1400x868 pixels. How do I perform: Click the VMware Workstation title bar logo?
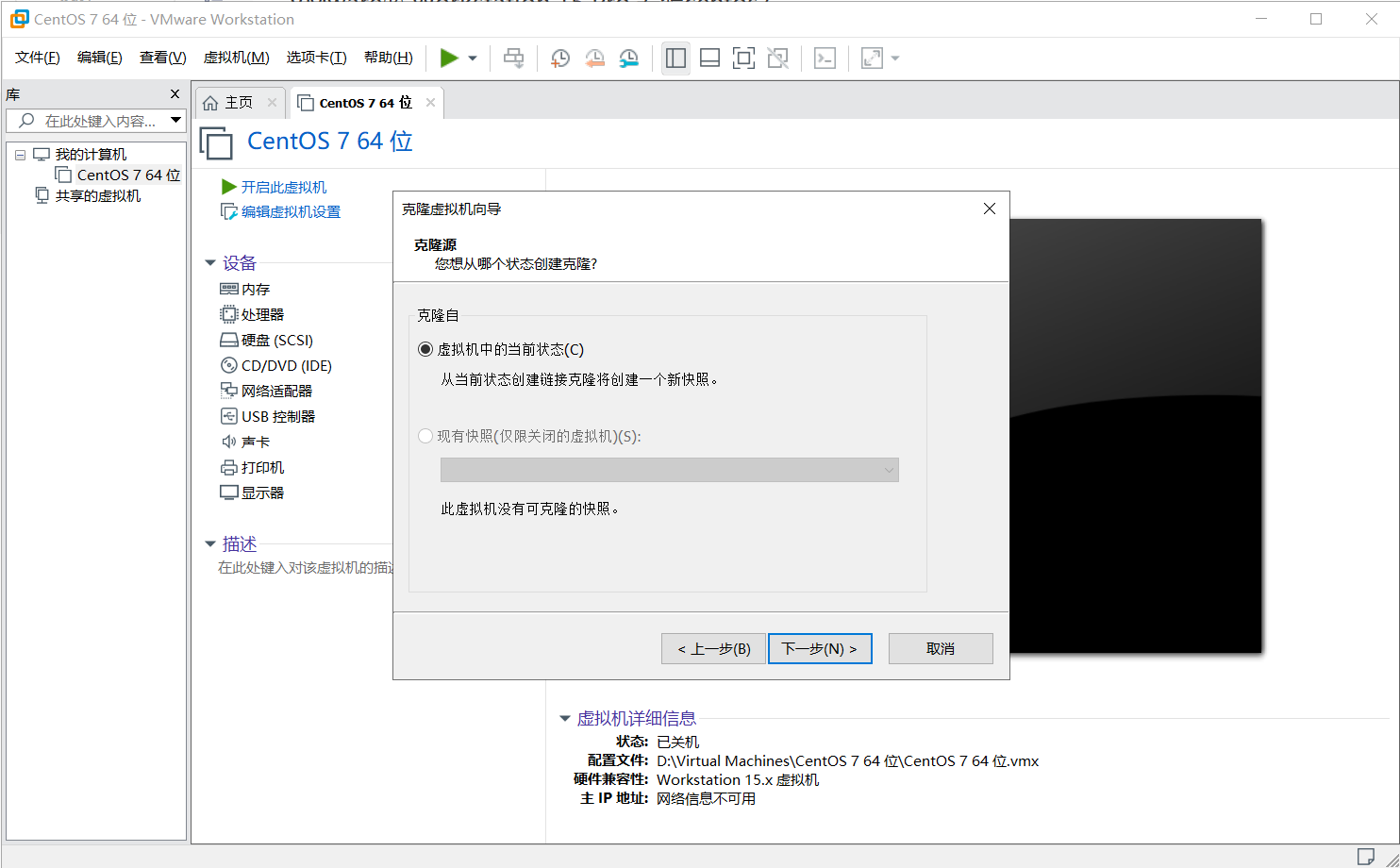tap(19, 19)
